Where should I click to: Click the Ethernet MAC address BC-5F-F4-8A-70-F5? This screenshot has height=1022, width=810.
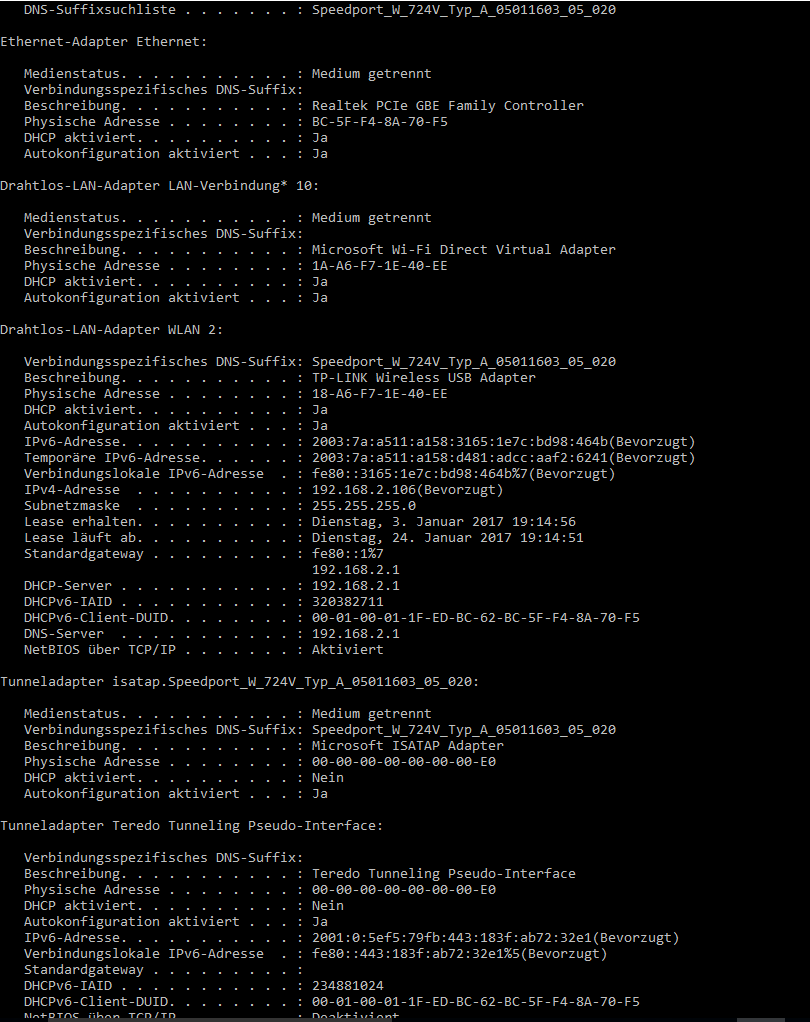point(380,122)
